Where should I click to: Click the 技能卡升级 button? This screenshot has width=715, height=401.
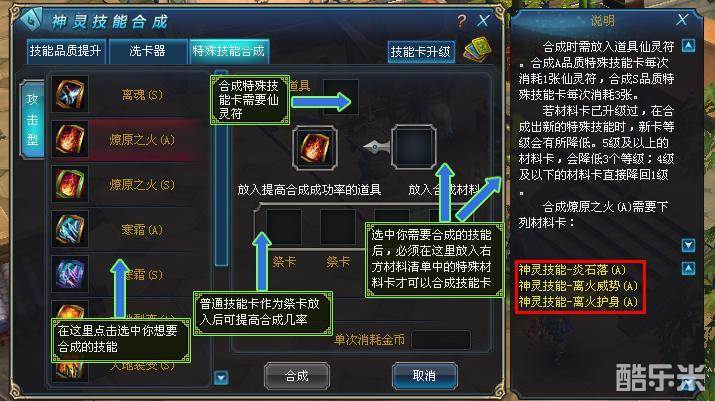tap(421, 52)
